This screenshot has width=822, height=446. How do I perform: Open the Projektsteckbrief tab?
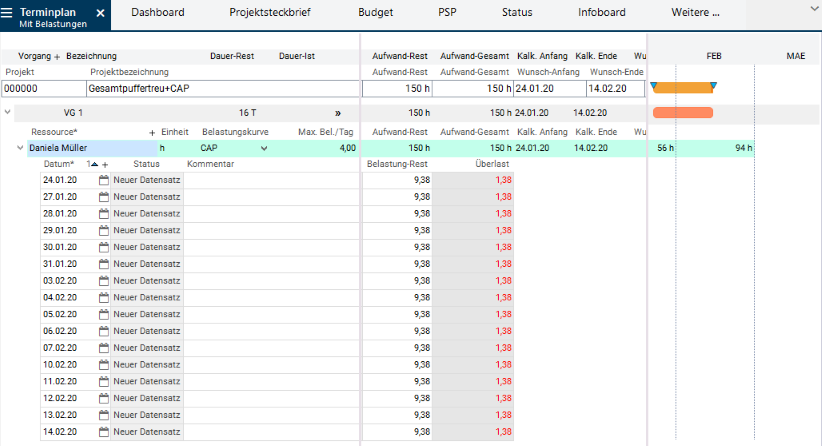pyautogui.click(x=270, y=12)
